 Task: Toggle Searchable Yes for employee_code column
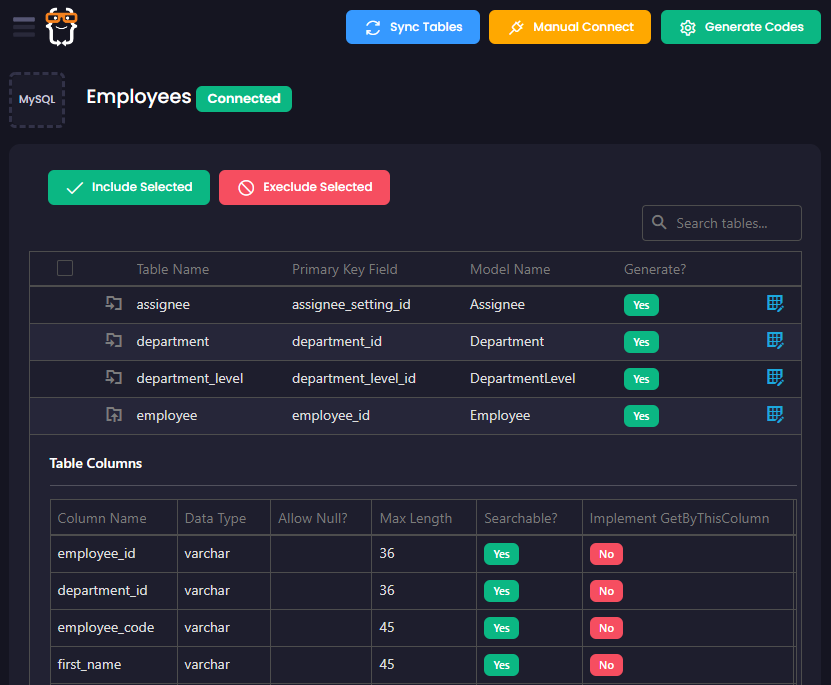[x=501, y=628]
